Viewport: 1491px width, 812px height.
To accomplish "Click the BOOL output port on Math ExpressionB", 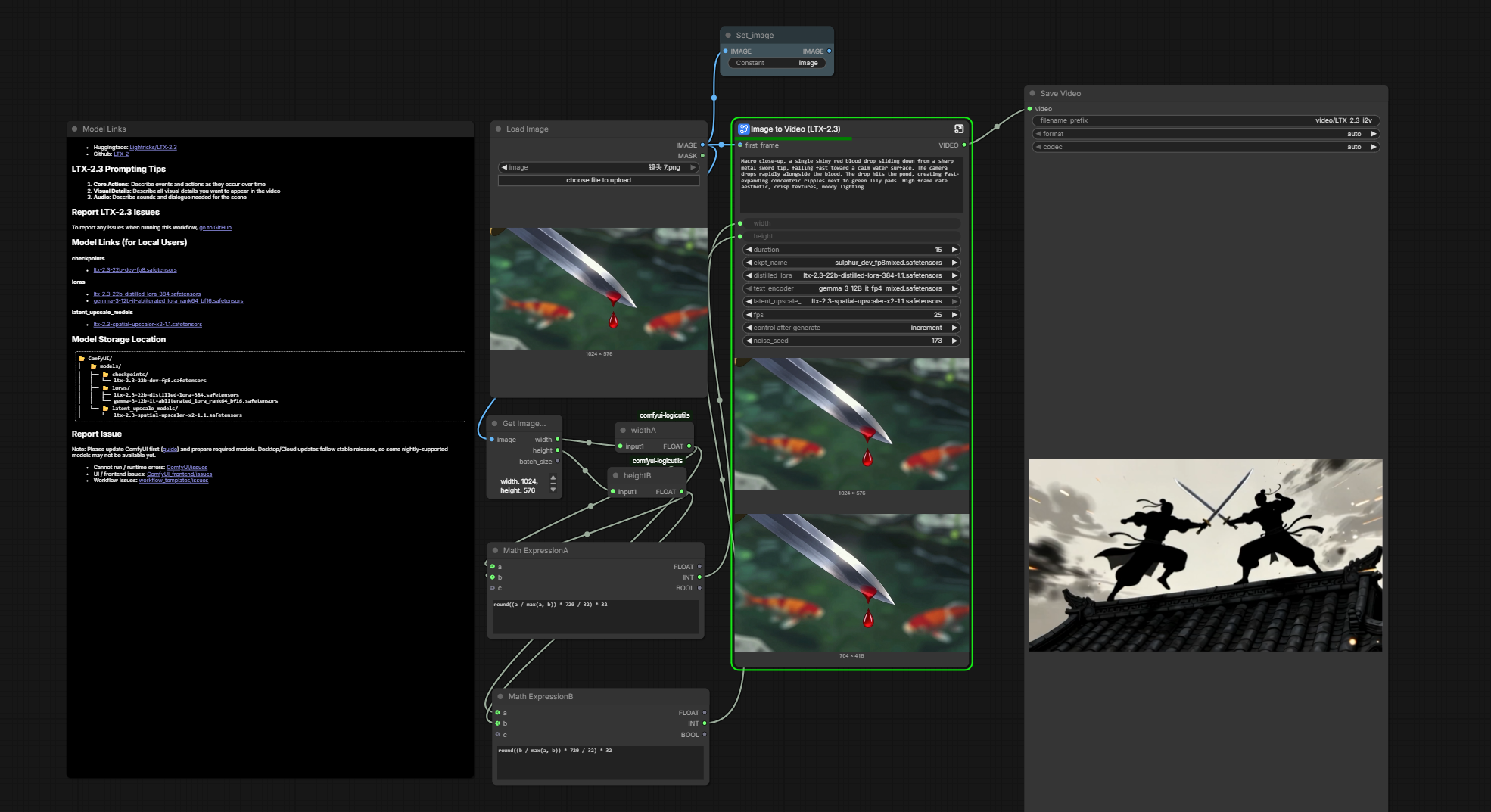I will (x=705, y=734).
